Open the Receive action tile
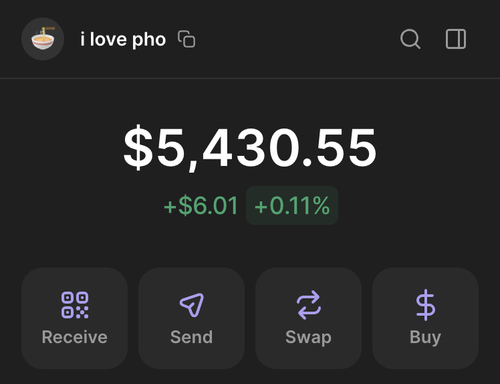The image size is (500, 384). tap(75, 318)
